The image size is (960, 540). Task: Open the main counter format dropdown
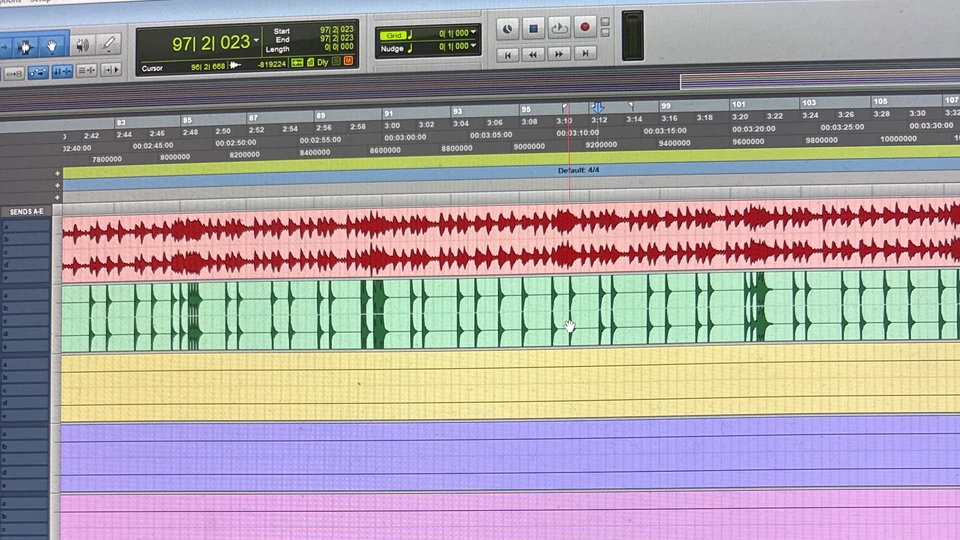[x=257, y=42]
